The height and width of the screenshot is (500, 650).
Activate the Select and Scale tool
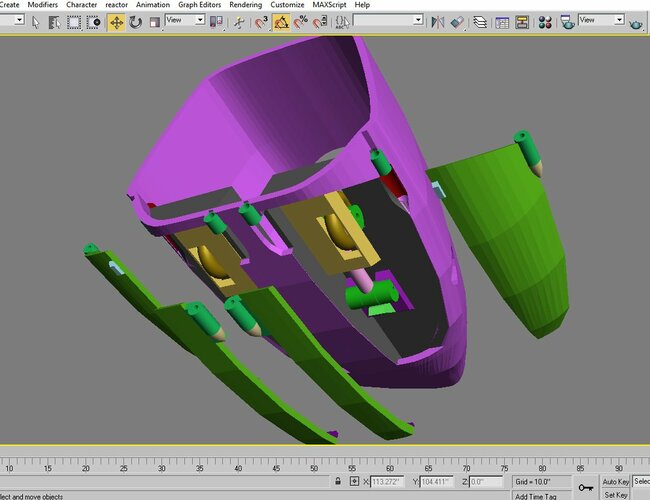click(x=154, y=22)
